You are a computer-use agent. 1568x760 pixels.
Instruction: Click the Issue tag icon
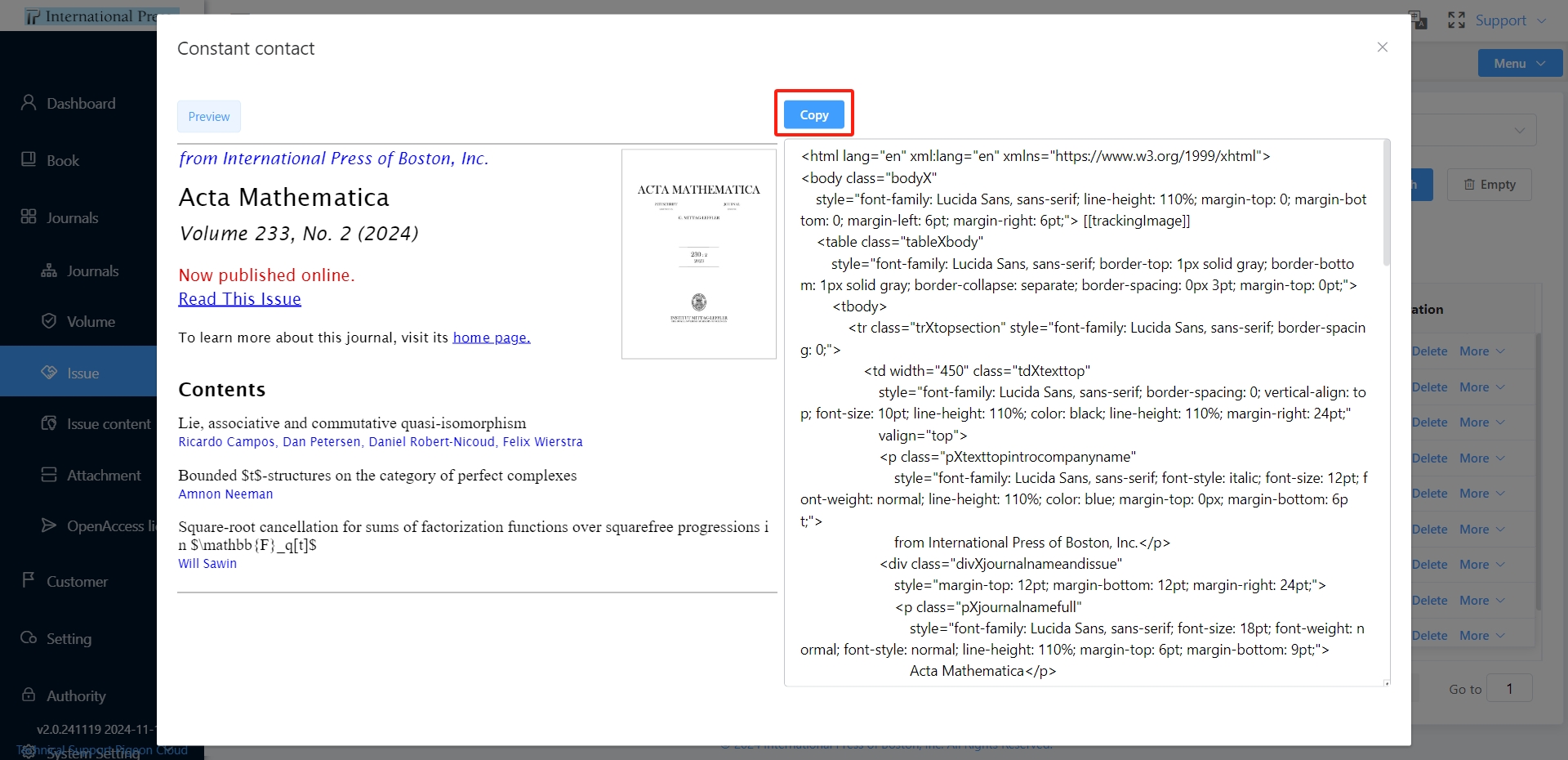tap(49, 373)
